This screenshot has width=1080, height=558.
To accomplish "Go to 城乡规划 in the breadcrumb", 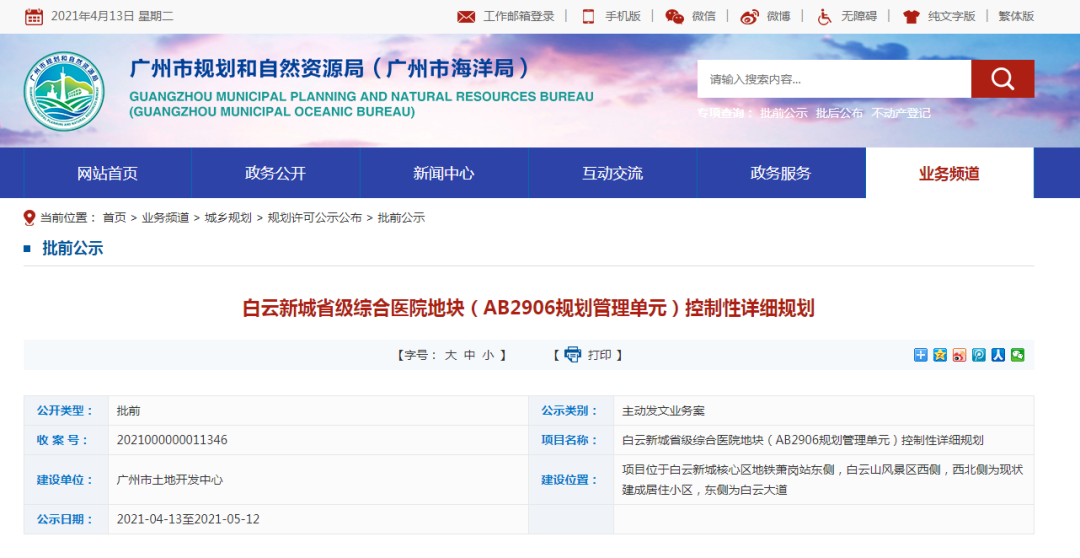I will coord(228,218).
